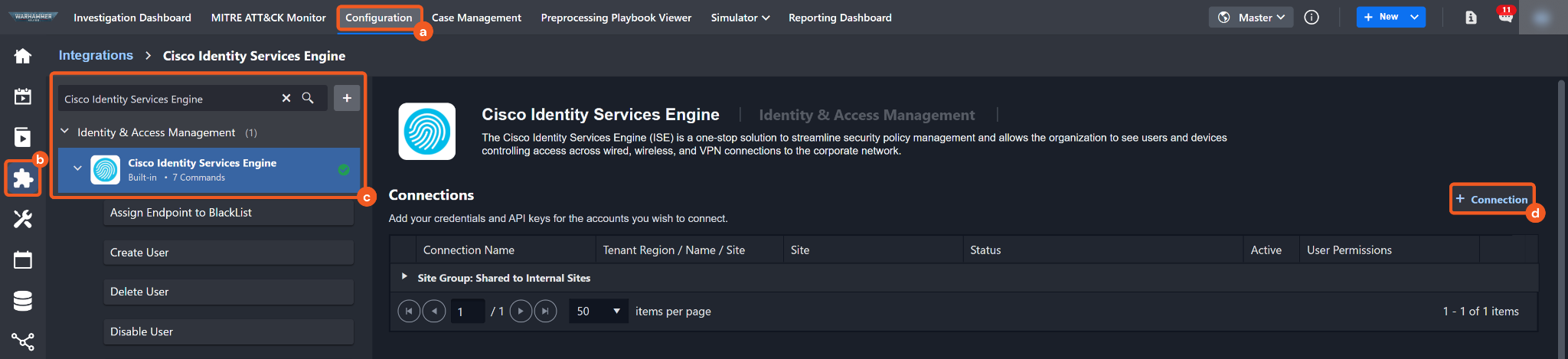Click the New button
The height and width of the screenshot is (359, 1568).
coord(1381,17)
